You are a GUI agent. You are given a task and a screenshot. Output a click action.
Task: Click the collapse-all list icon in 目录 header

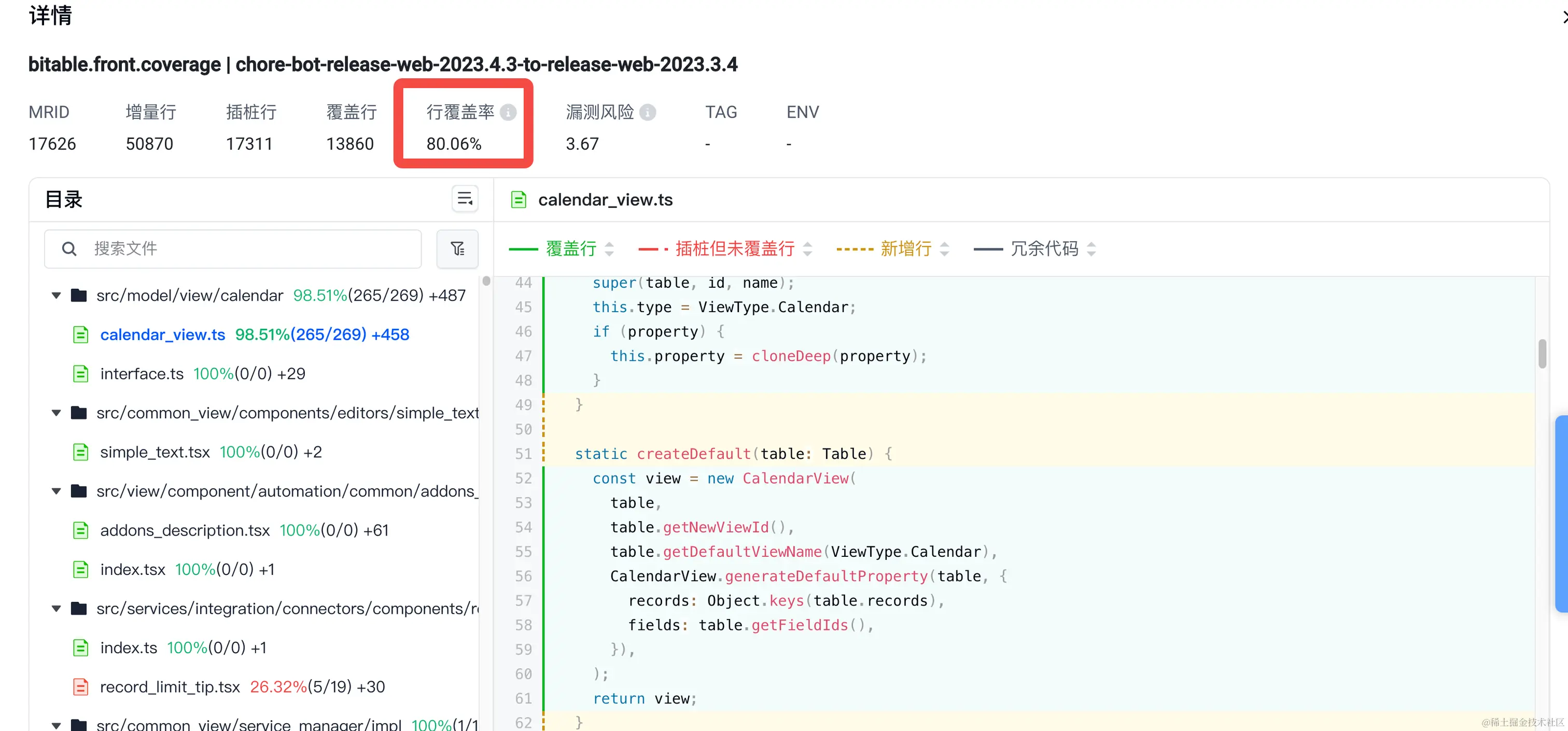pos(465,199)
